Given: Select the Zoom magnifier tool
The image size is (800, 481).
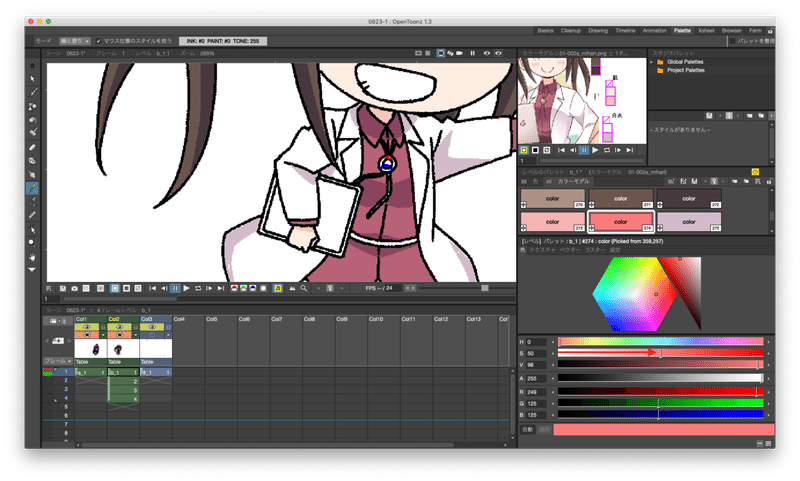Looking at the screenshot, I should tap(32, 242).
